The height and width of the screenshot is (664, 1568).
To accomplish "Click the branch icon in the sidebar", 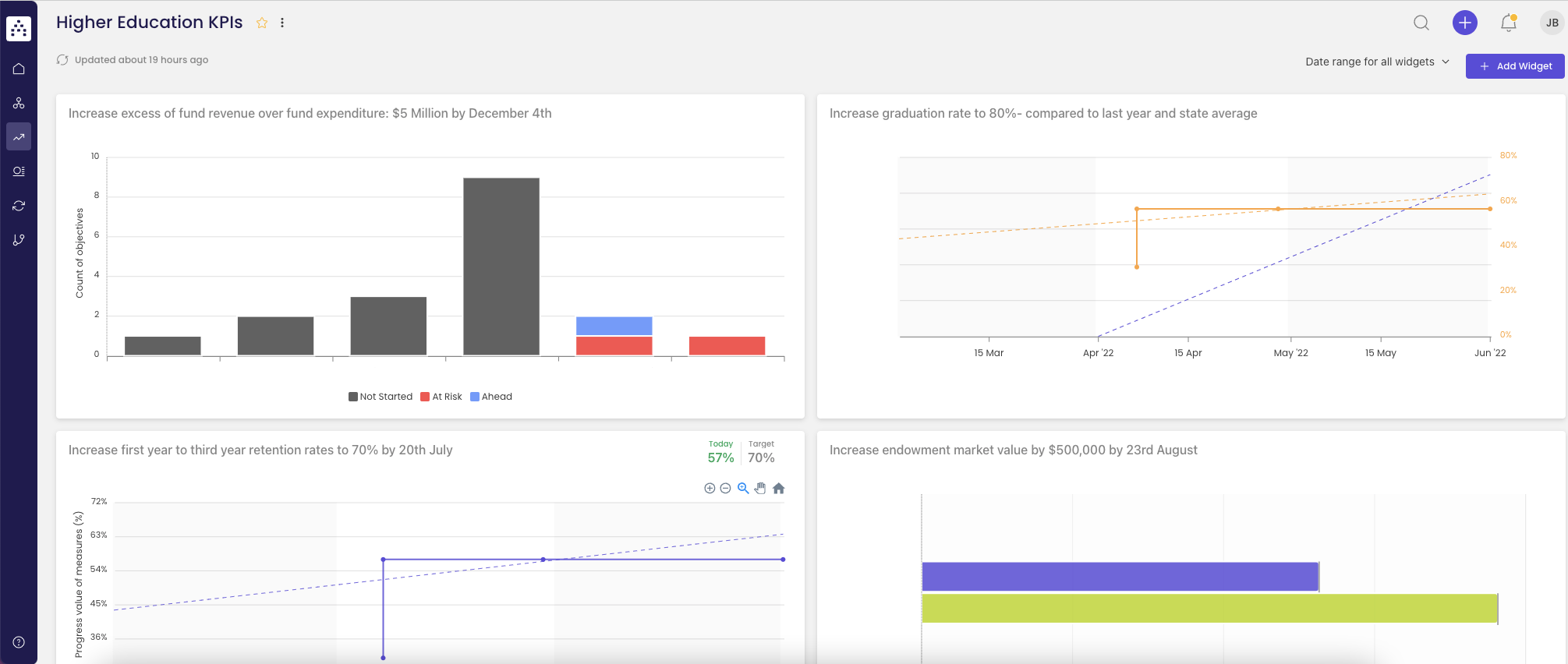I will (x=19, y=240).
